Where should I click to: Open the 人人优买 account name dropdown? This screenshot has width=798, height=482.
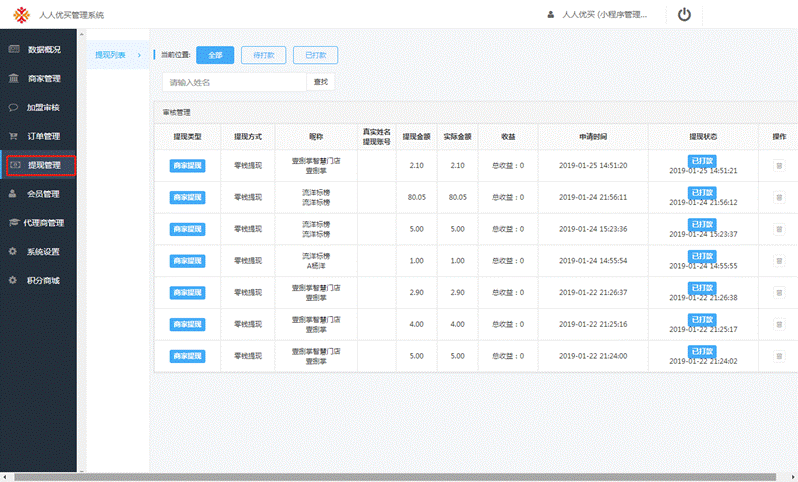tap(605, 15)
